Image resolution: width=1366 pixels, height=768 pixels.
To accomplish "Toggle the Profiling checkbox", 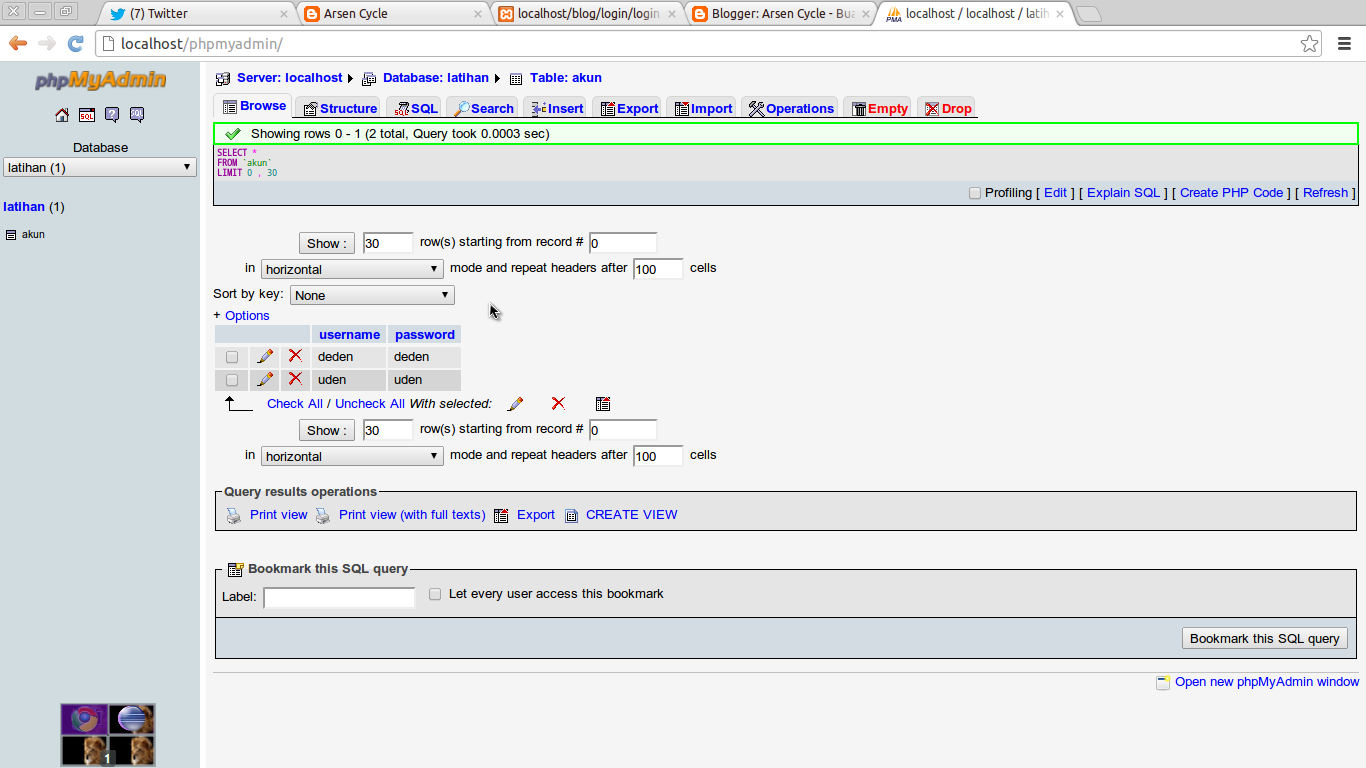I will [x=975, y=192].
